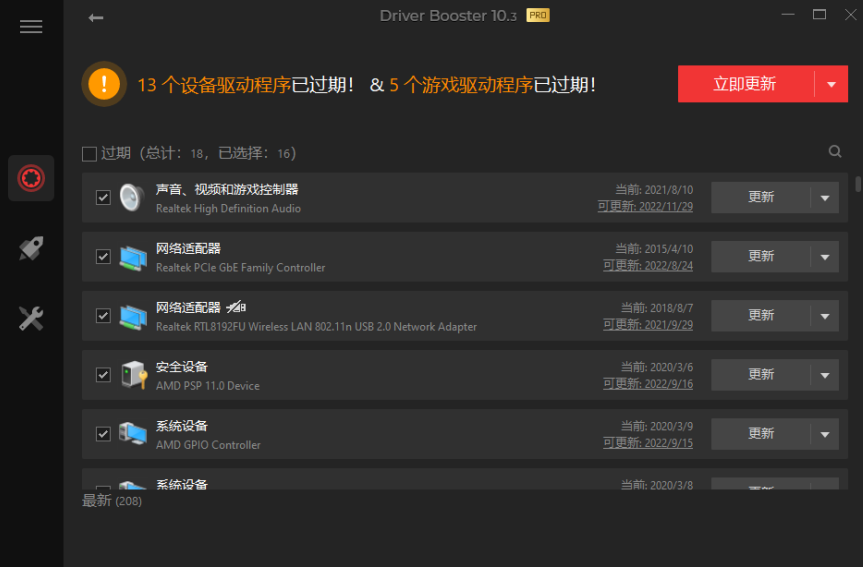The width and height of the screenshot is (863, 567).
Task: Open the rocket Boost sidebar icon
Action: click(31, 248)
